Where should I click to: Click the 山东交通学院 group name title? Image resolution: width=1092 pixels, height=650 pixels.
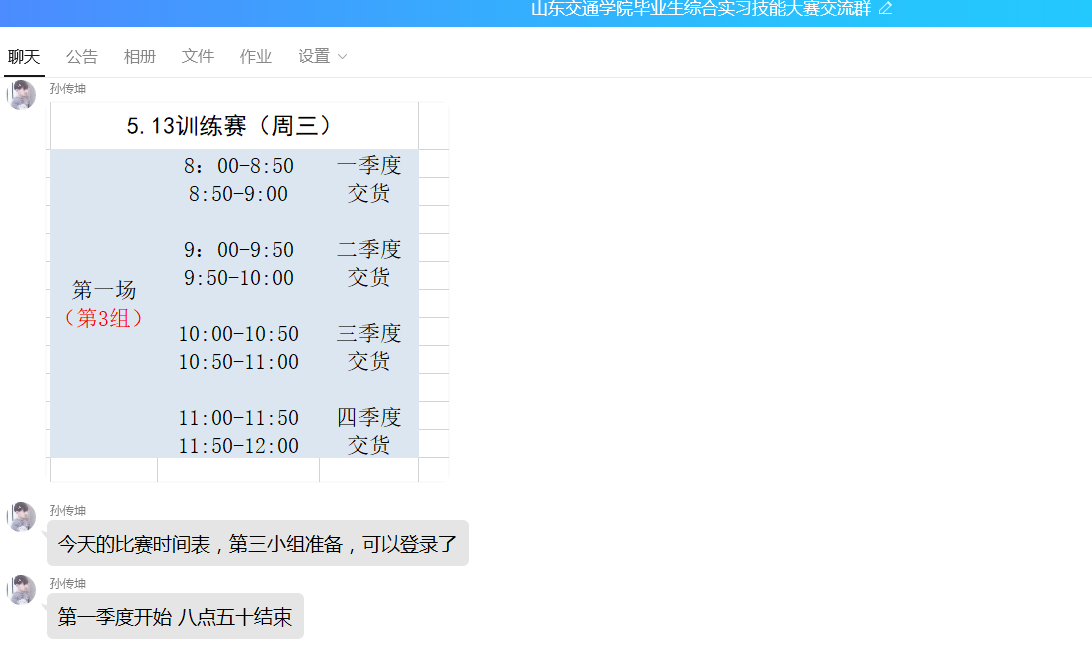pyautogui.click(x=700, y=9)
